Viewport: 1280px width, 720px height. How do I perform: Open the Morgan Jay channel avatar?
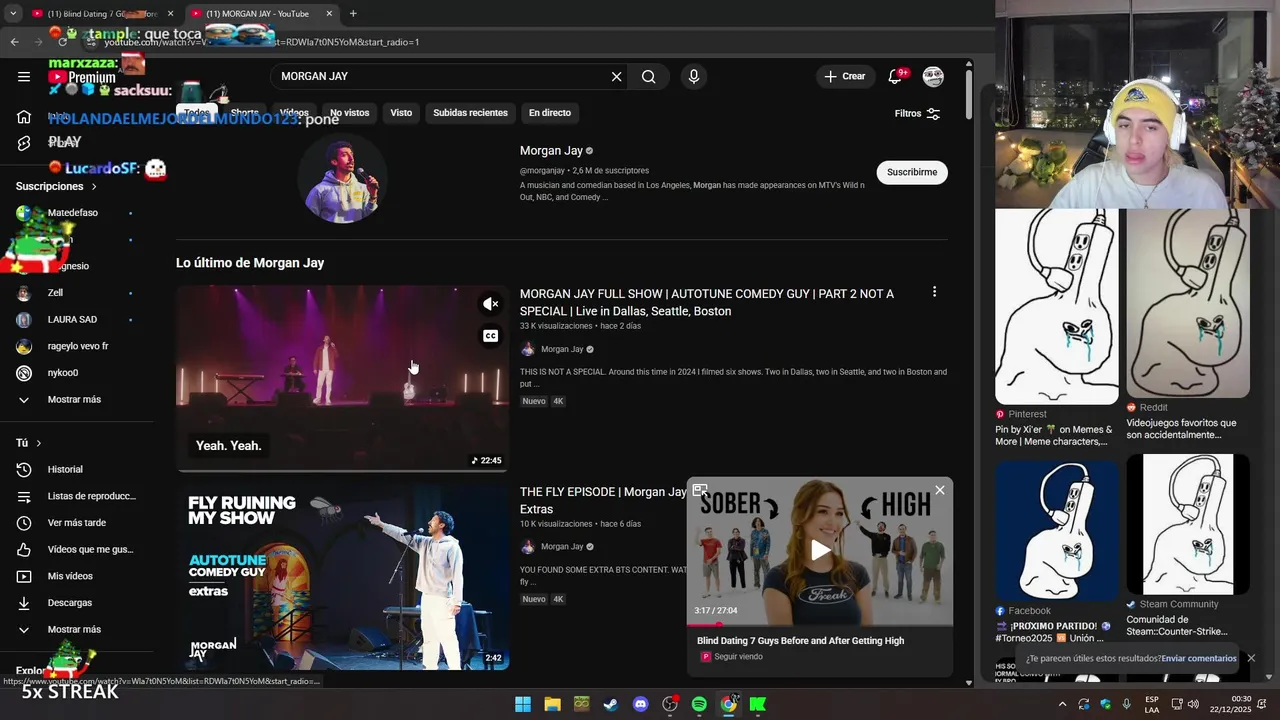point(343,178)
